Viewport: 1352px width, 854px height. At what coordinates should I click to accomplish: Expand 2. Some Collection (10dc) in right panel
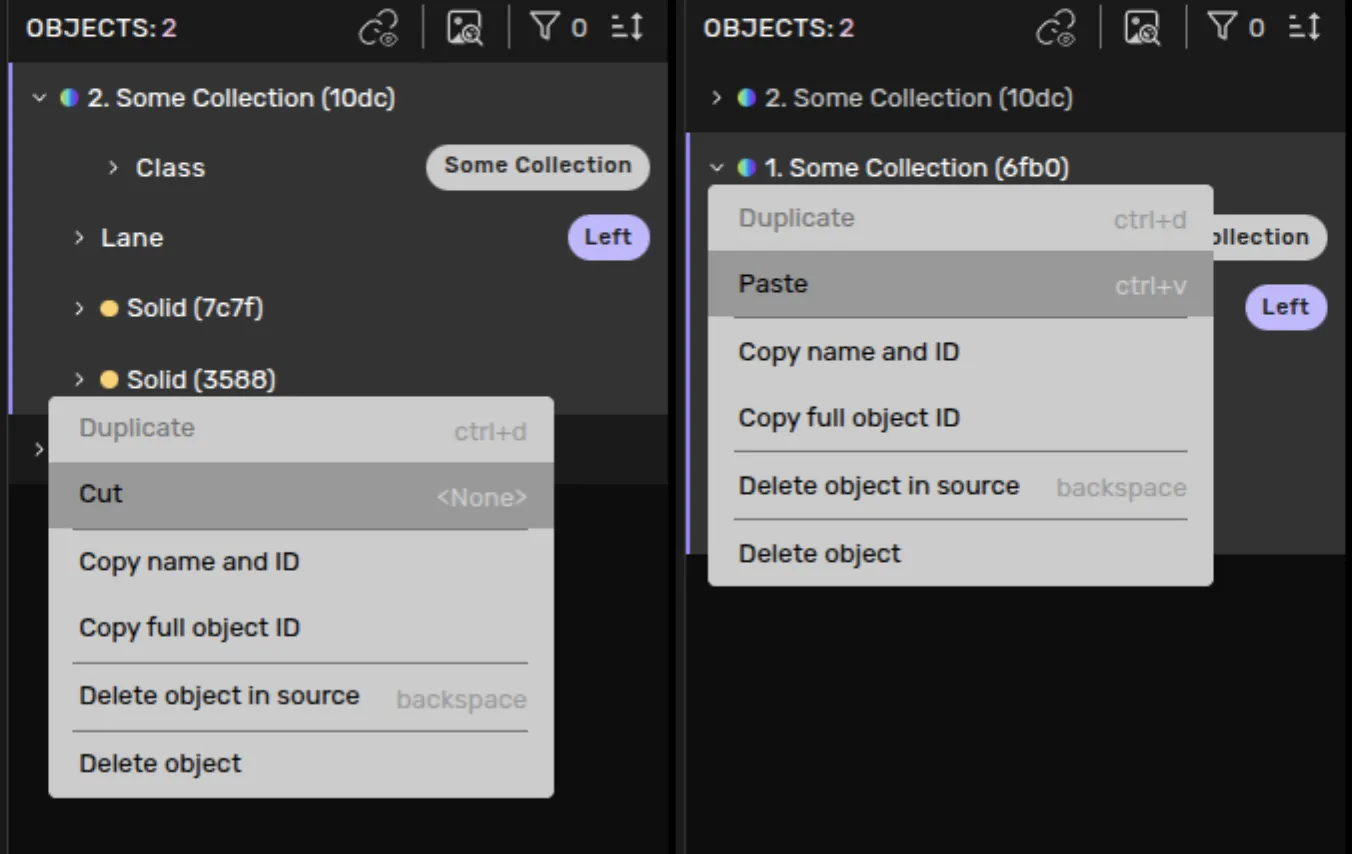(x=716, y=98)
